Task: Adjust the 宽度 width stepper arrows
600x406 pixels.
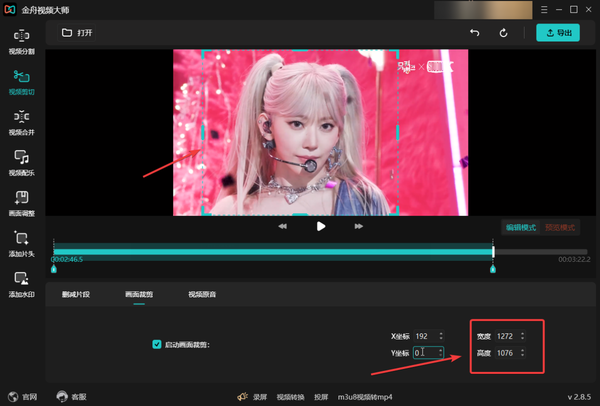Action: [x=521, y=336]
